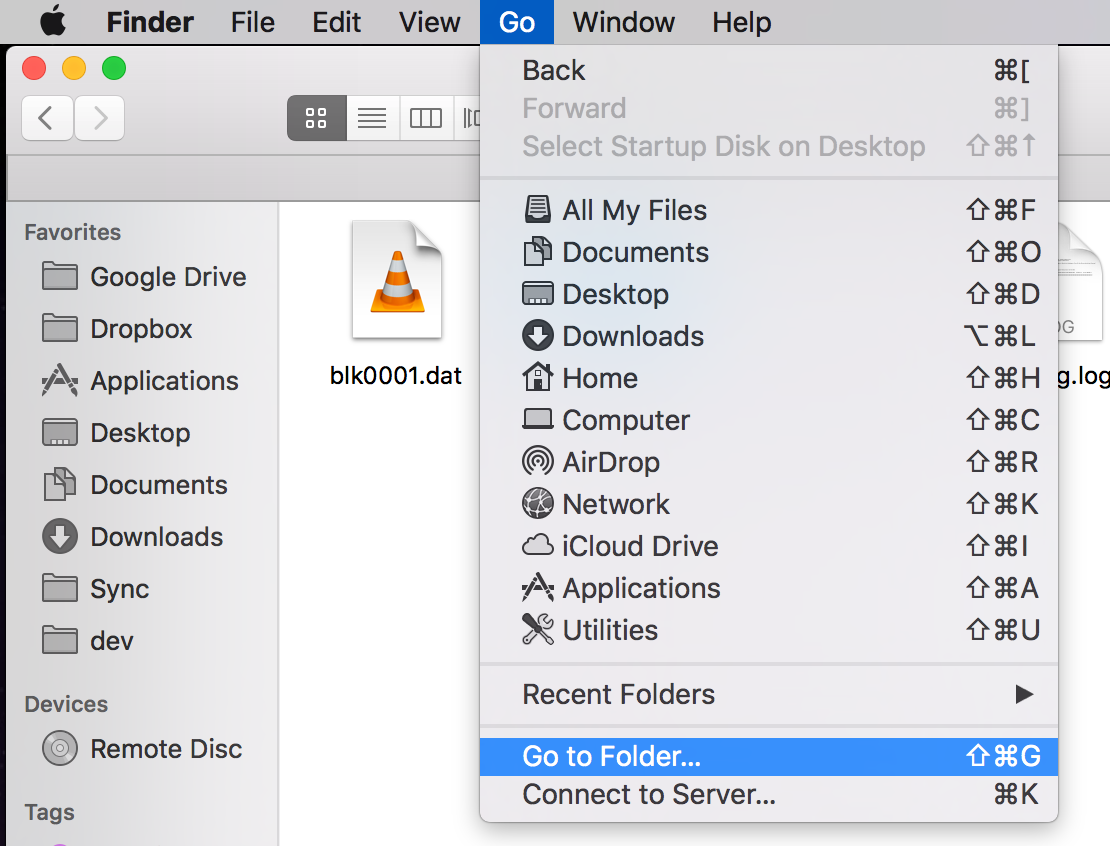The height and width of the screenshot is (846, 1110).
Task: Switch Finder to icon view
Action: [316, 119]
